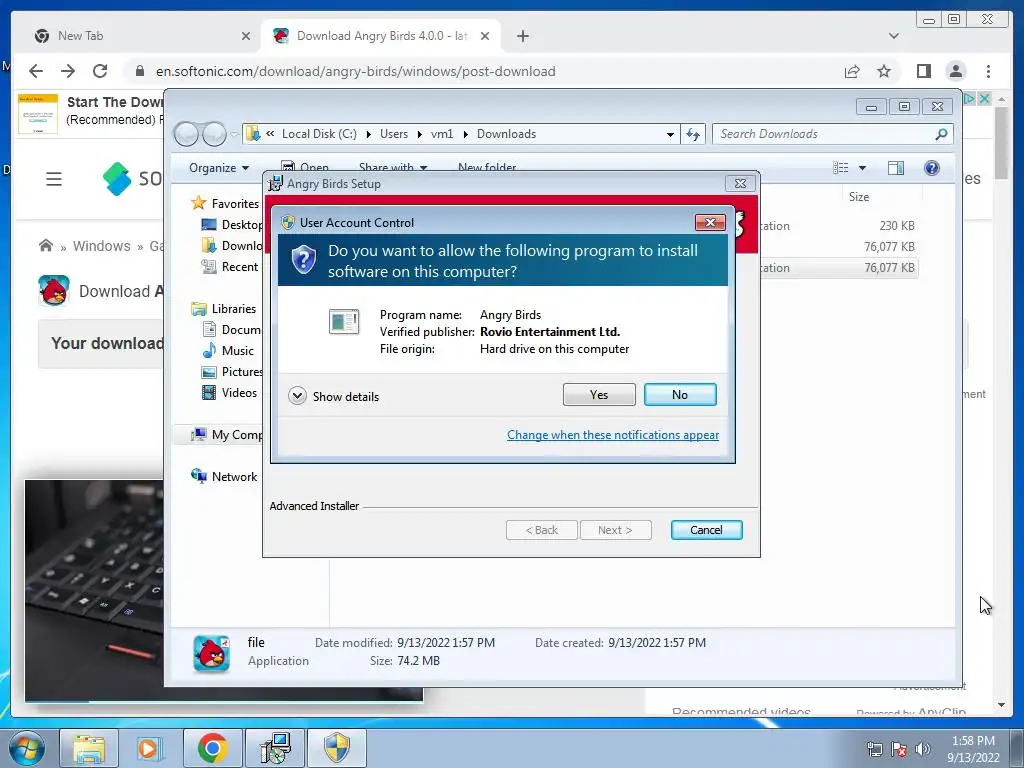Click Chrome back arrow
1024x768 pixels.
36,71
